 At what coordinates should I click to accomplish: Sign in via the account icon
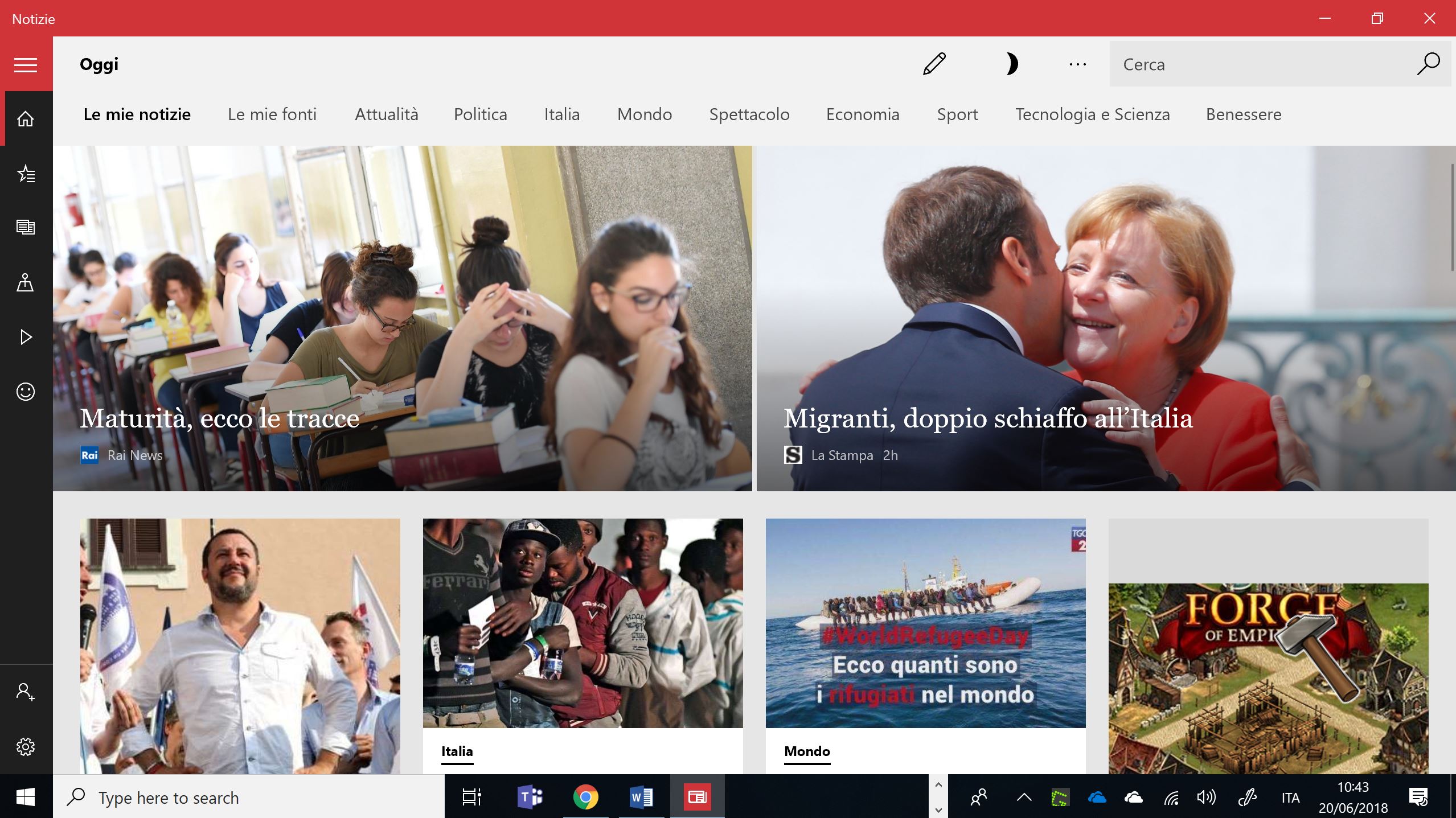point(26,692)
